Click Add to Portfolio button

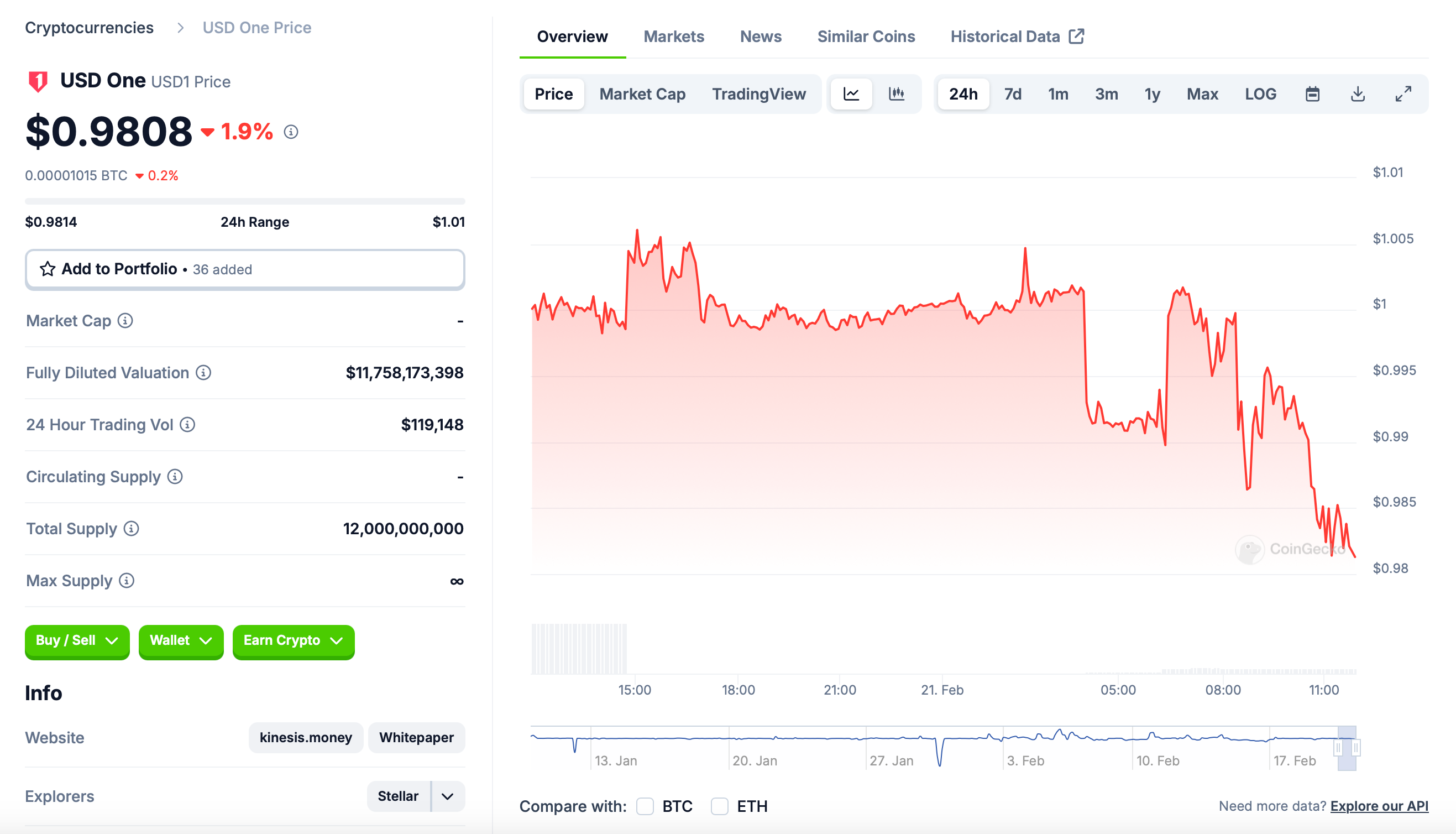pos(245,269)
